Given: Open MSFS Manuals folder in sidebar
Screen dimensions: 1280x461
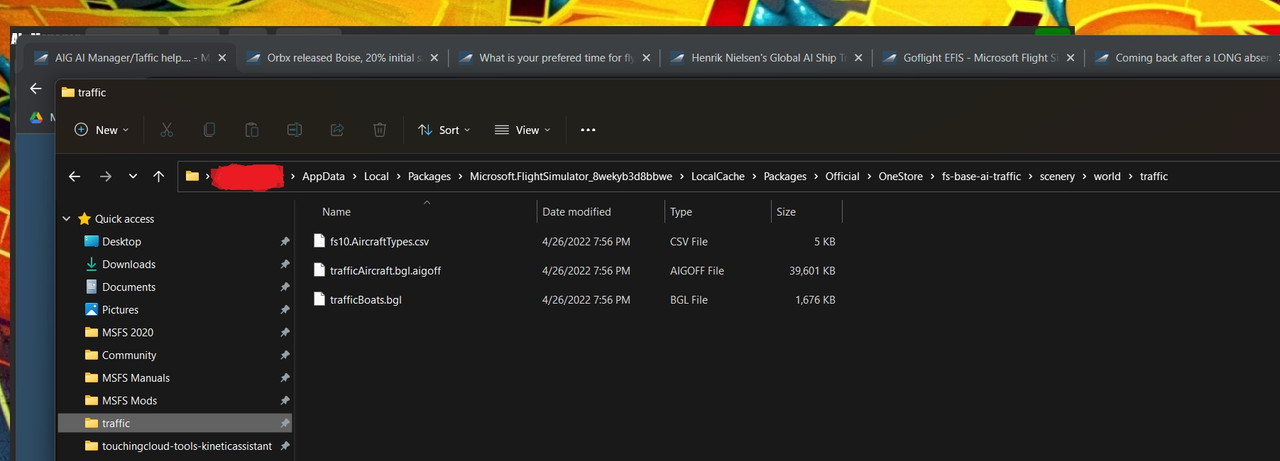Looking at the screenshot, I should (x=136, y=378).
